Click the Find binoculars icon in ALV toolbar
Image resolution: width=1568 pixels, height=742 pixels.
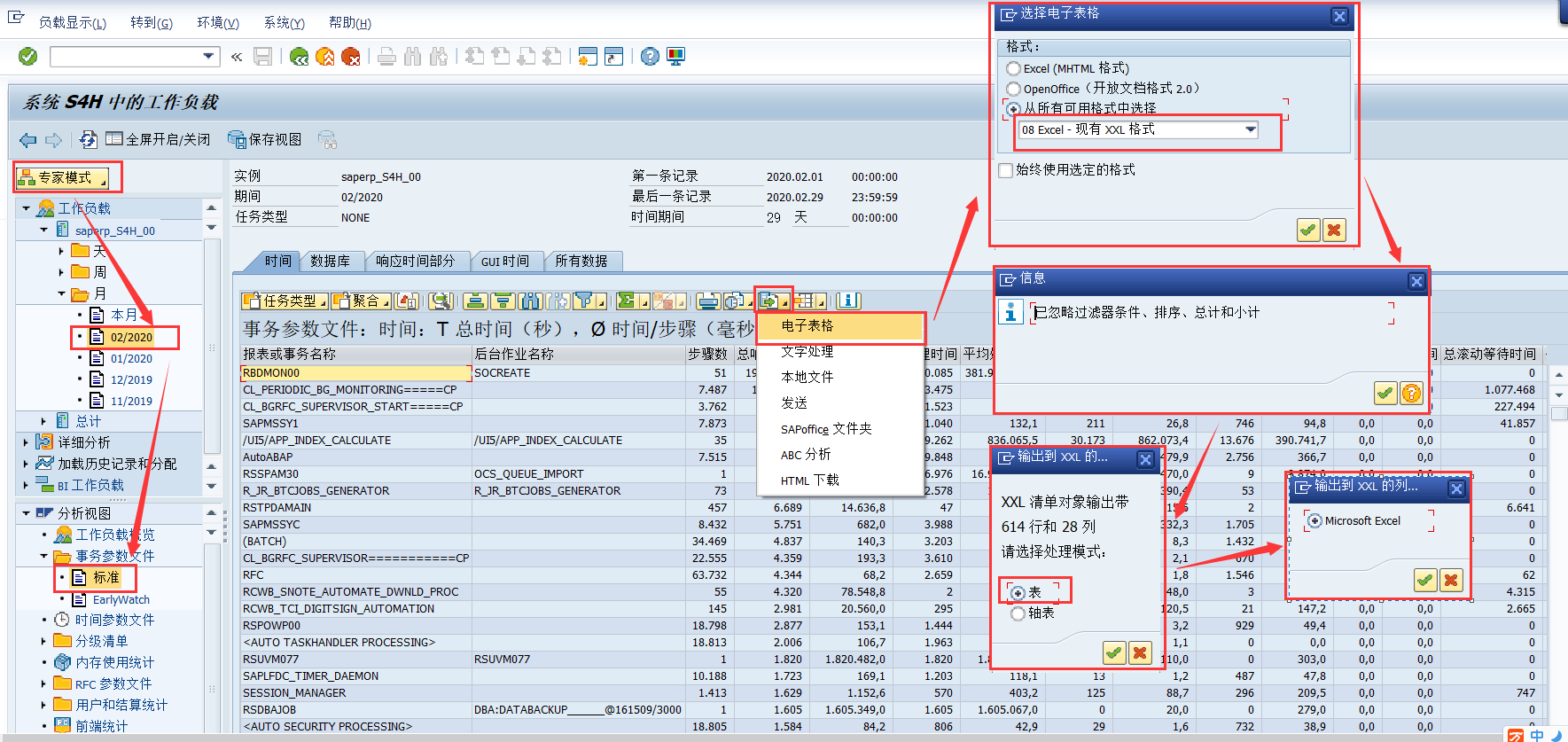point(530,301)
